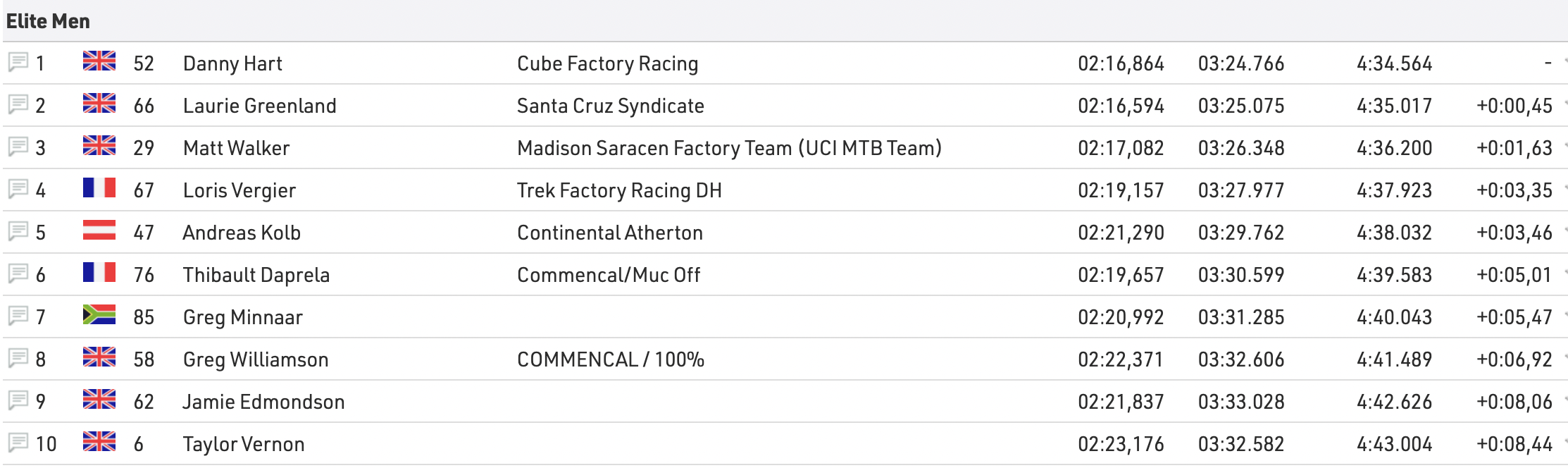
Task: Expand Danny Hart's row using the right-edge arrow
Action: (x=1564, y=63)
